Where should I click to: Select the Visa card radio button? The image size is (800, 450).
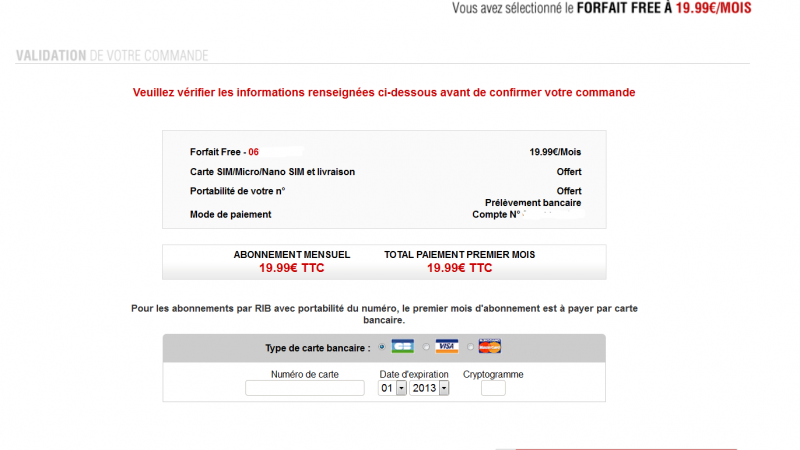coord(426,347)
